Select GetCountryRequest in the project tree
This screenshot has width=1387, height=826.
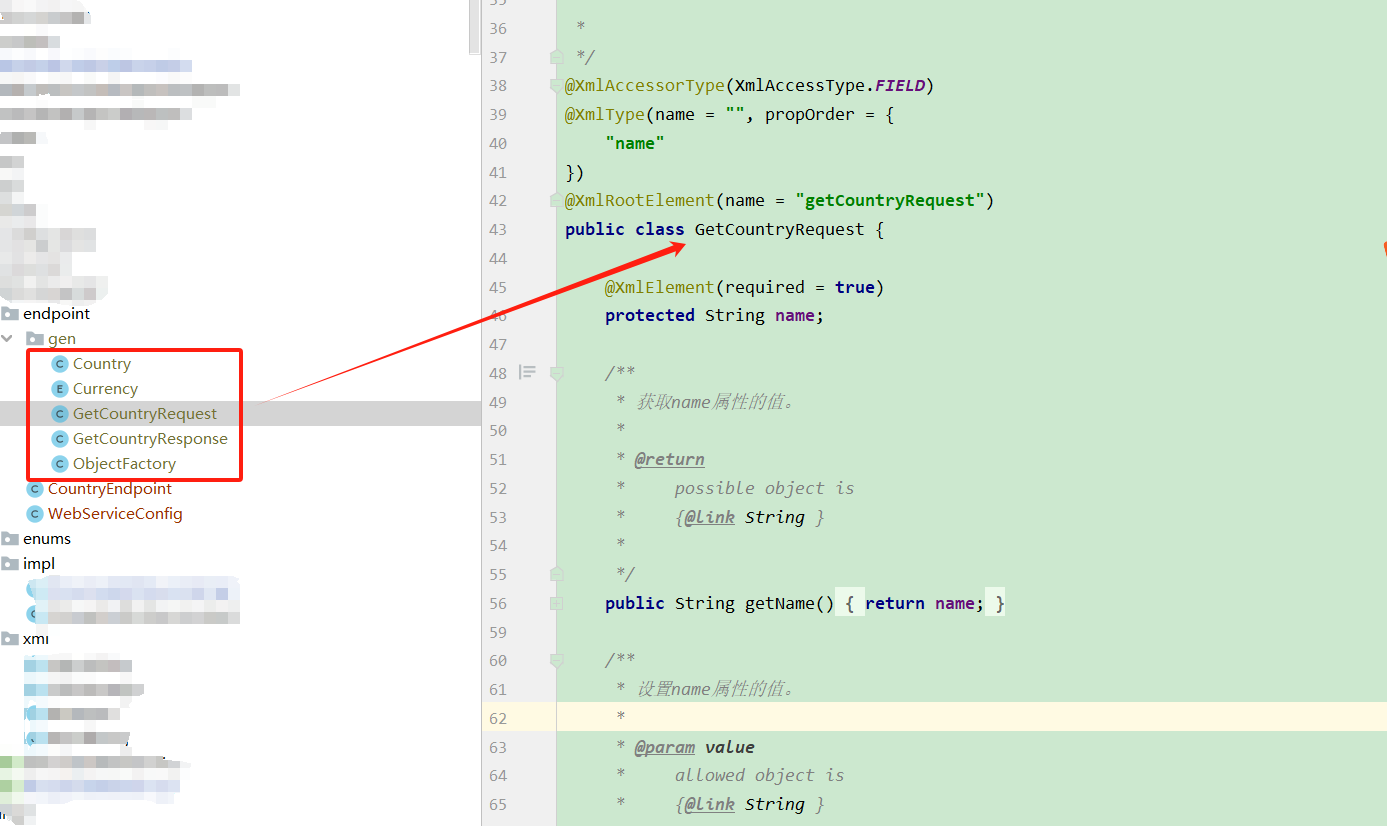(x=144, y=414)
